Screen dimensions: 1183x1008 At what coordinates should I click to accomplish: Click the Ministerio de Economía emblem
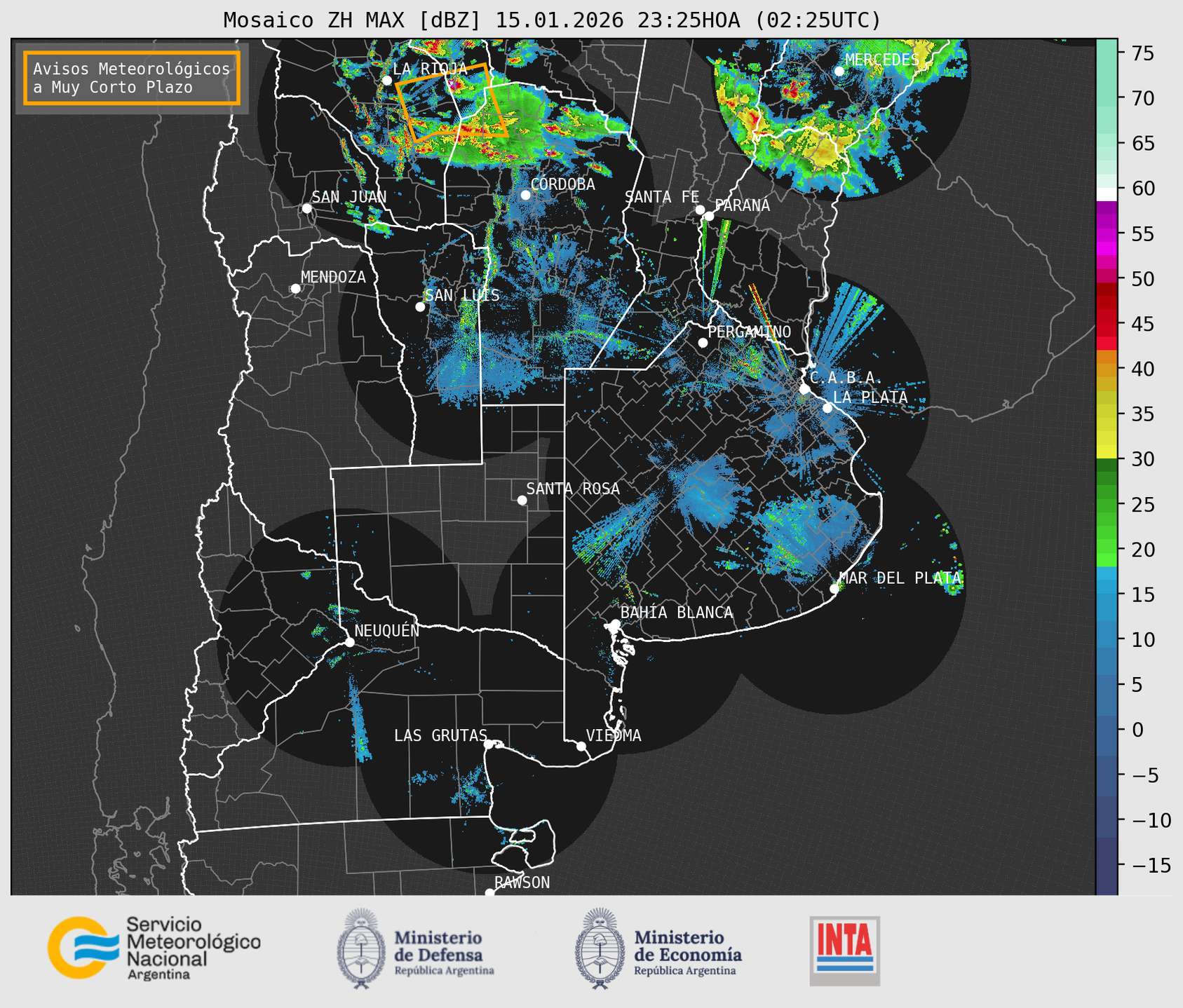pos(600,948)
